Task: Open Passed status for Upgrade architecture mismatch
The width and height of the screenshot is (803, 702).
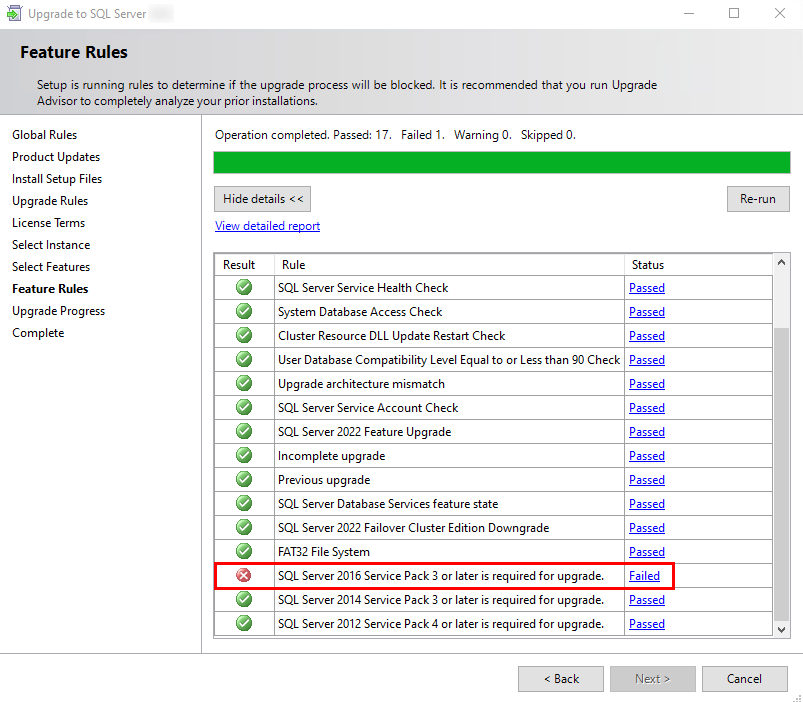Action: pyautogui.click(x=647, y=384)
